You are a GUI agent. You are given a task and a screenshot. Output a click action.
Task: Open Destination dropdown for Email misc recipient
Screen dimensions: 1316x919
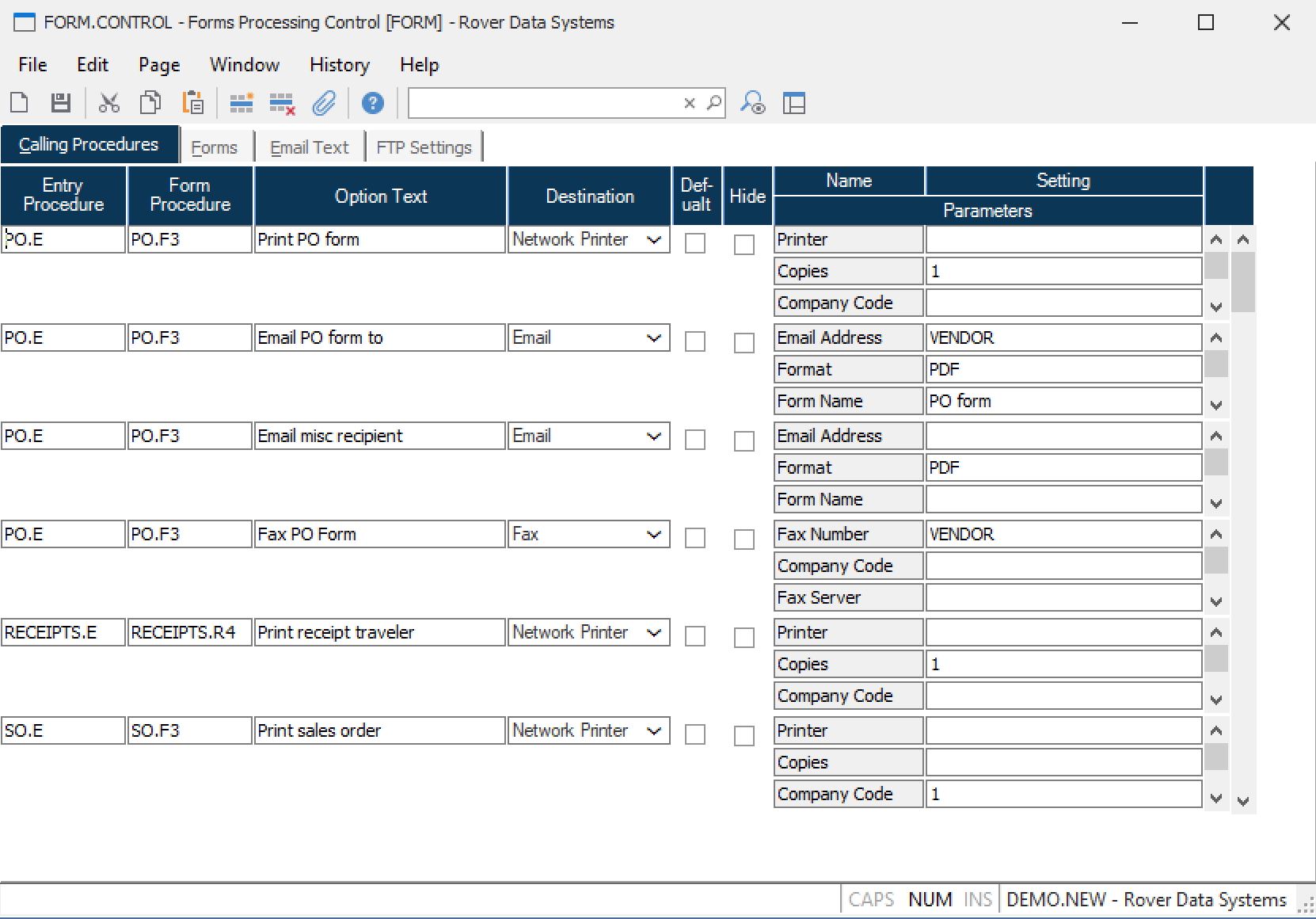(x=654, y=437)
